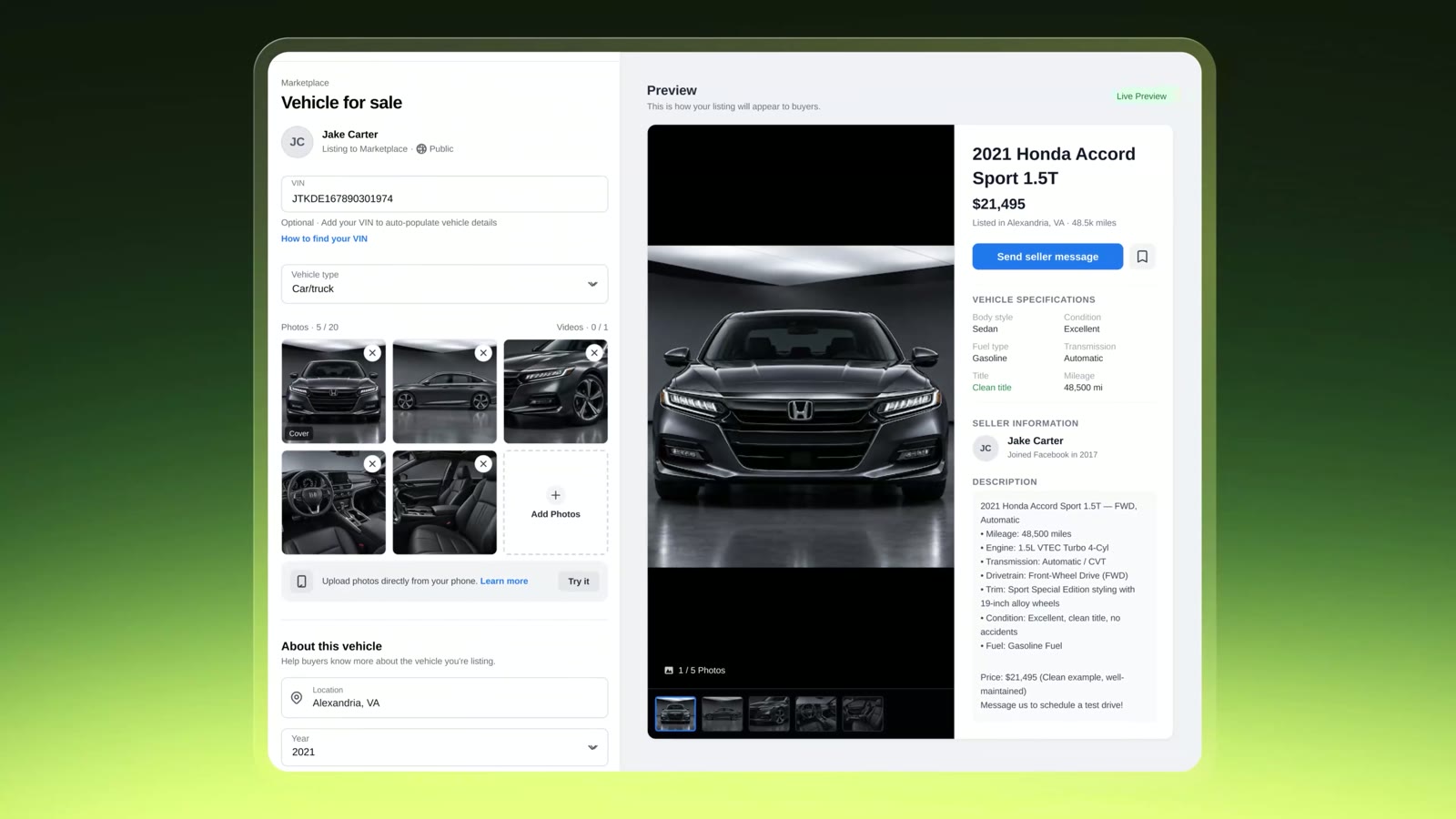Open the Year dropdown
This screenshot has width=1456, height=819.
444,747
